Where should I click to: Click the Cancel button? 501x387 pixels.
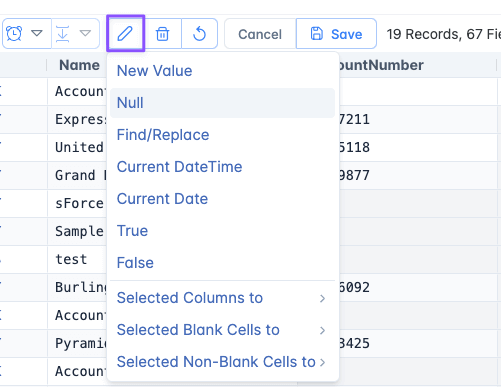coord(260,34)
